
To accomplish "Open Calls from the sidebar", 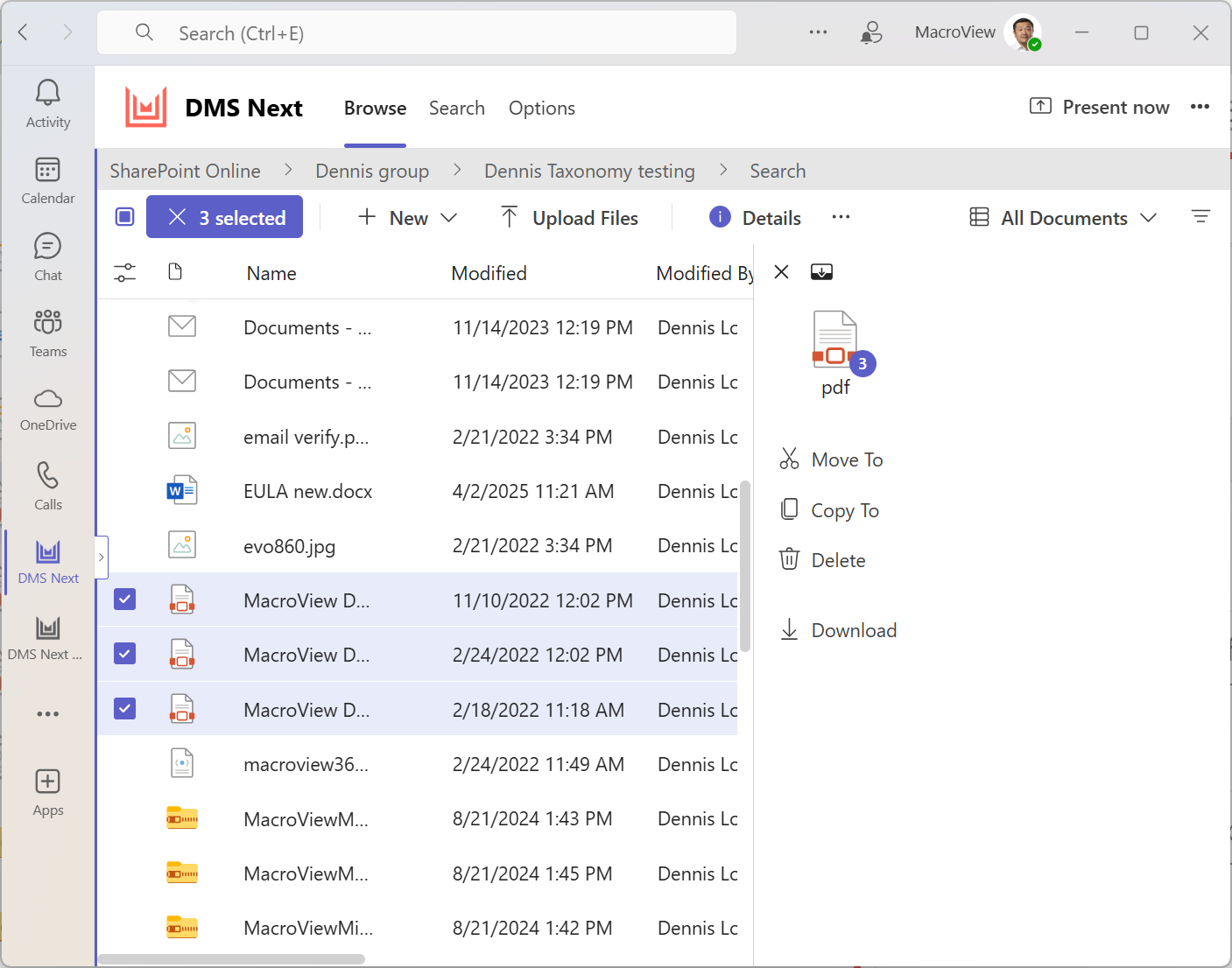I will point(48,486).
